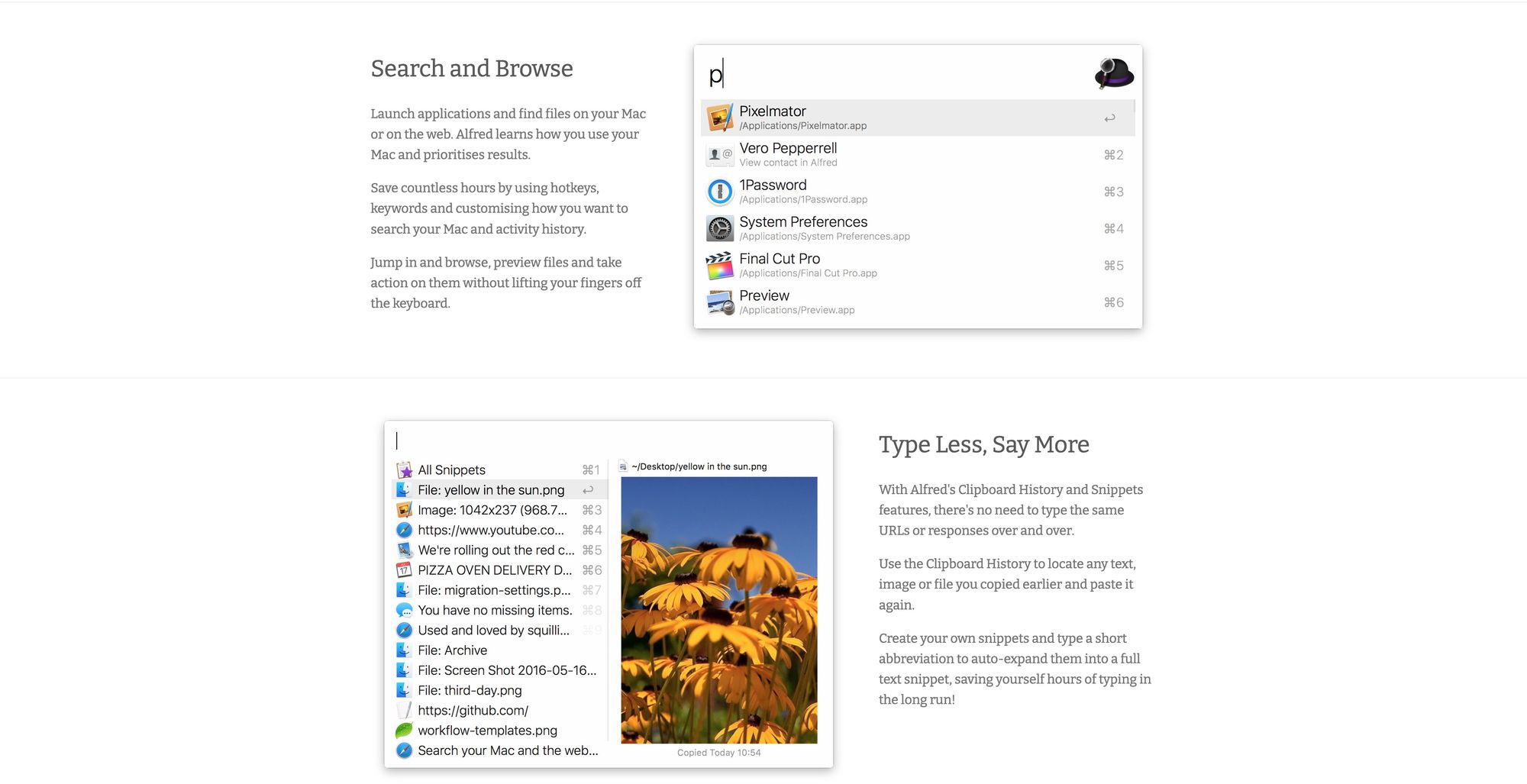Click the 1Password app icon
Screen dimensions: 1527x784
[719, 192]
